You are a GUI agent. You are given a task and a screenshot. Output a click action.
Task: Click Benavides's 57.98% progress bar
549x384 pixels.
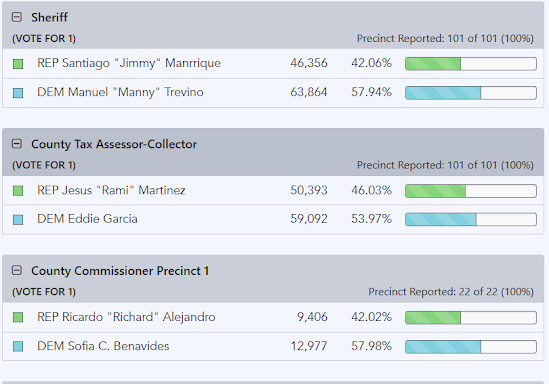click(471, 347)
